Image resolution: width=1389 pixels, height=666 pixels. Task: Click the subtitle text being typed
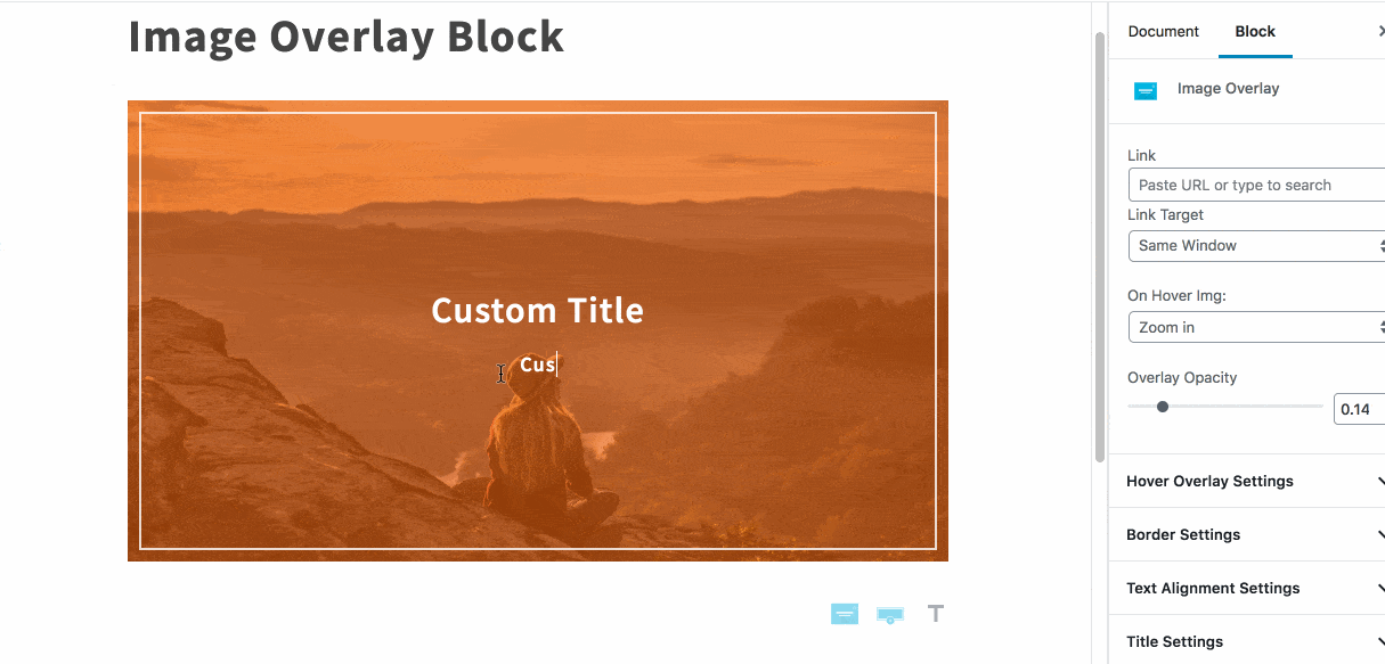pyautogui.click(x=537, y=365)
